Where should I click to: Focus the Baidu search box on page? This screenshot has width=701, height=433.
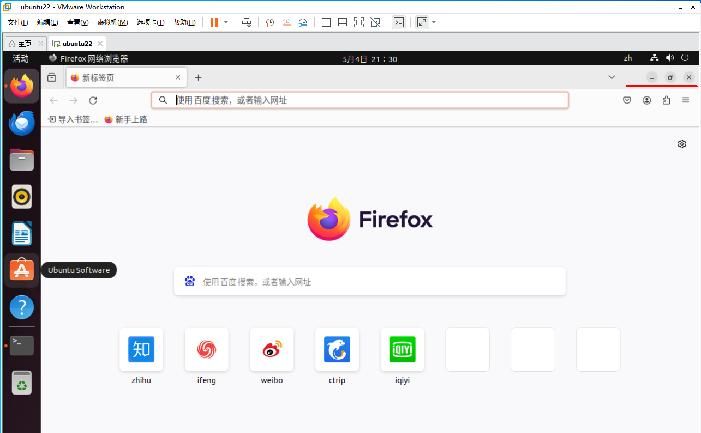pos(370,282)
